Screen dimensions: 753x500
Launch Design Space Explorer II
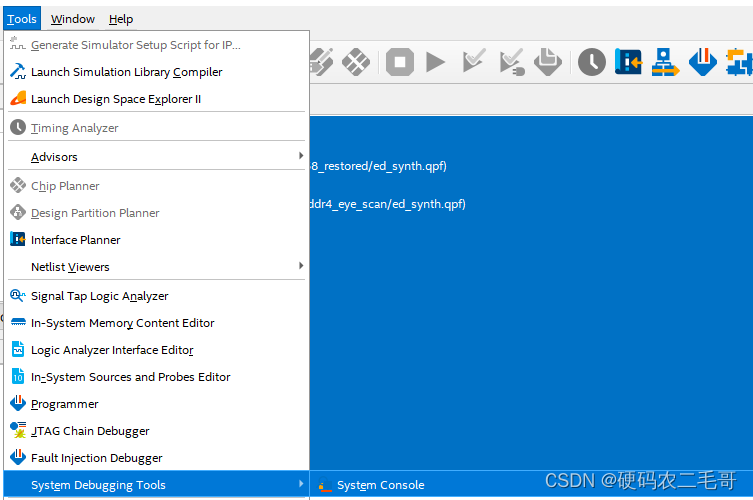(x=116, y=98)
